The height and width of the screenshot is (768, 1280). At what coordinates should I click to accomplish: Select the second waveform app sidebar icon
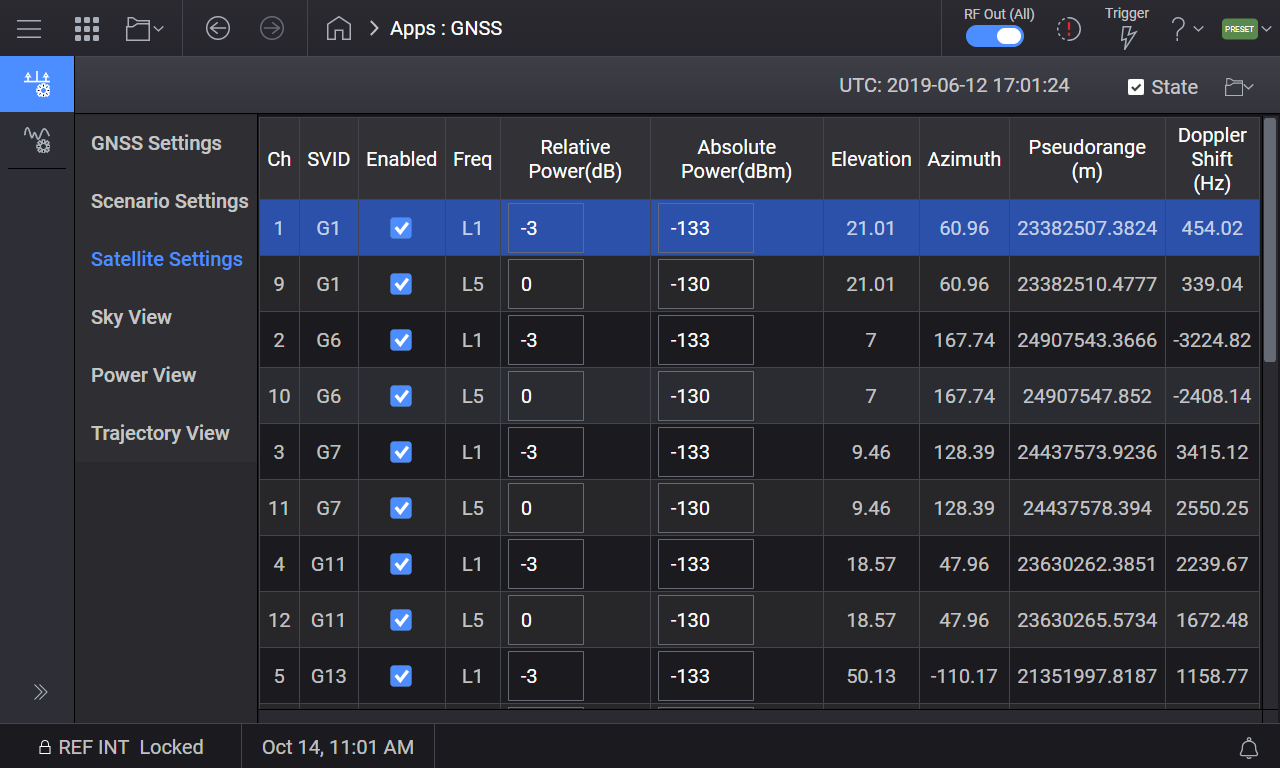tap(37, 141)
